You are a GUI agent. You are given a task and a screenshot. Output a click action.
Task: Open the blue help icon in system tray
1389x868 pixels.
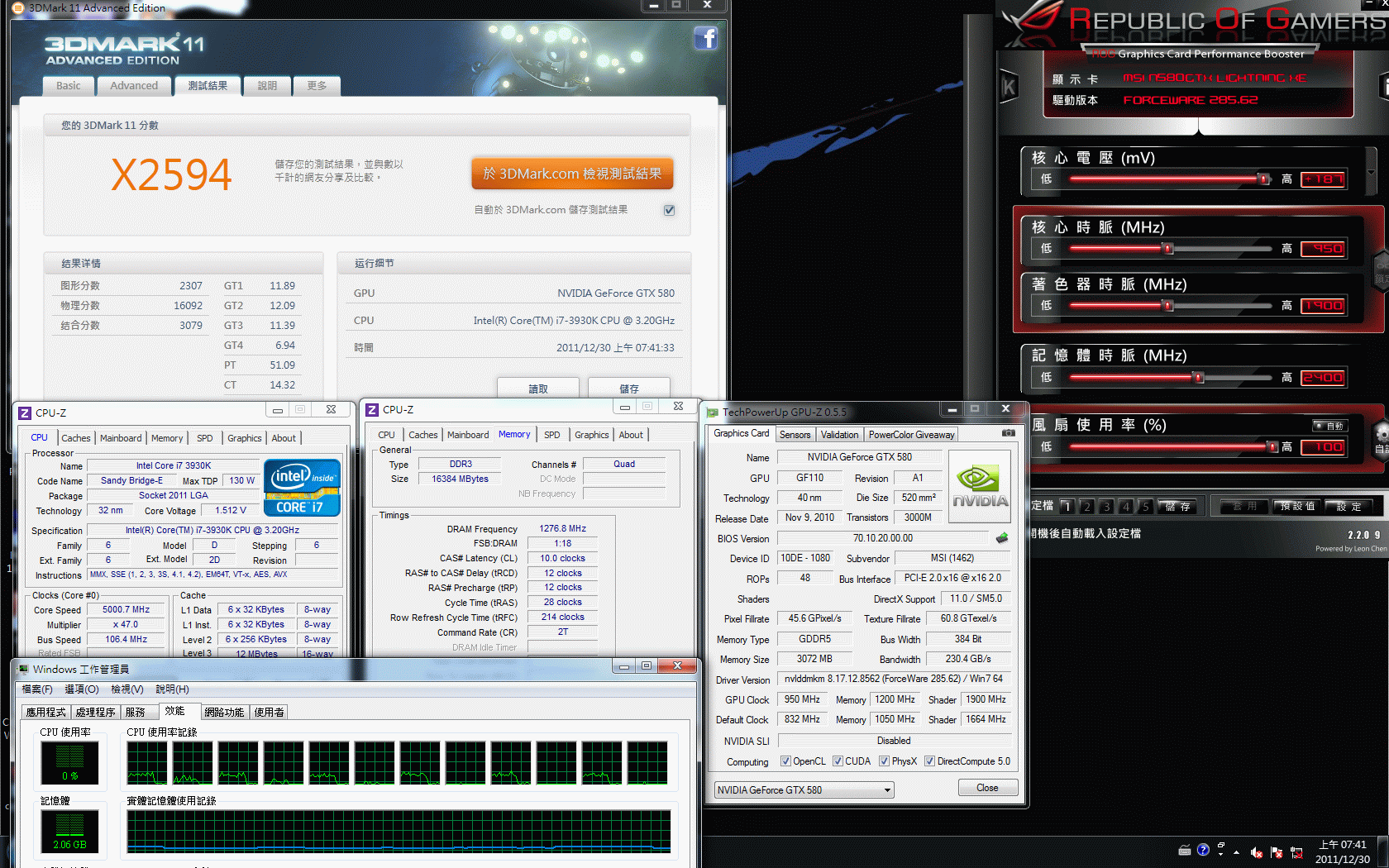coord(1203,850)
